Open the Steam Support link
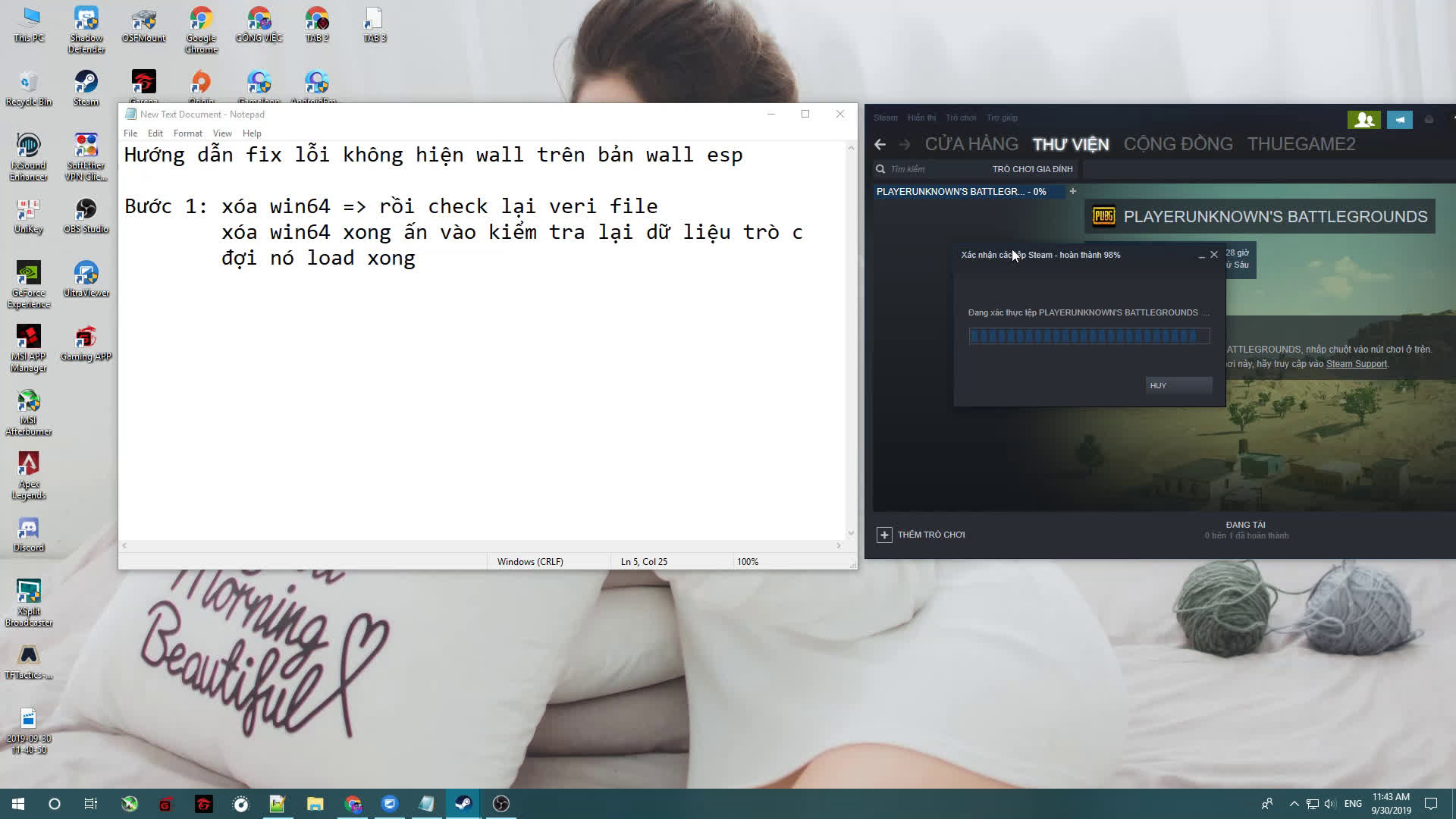 1356,364
